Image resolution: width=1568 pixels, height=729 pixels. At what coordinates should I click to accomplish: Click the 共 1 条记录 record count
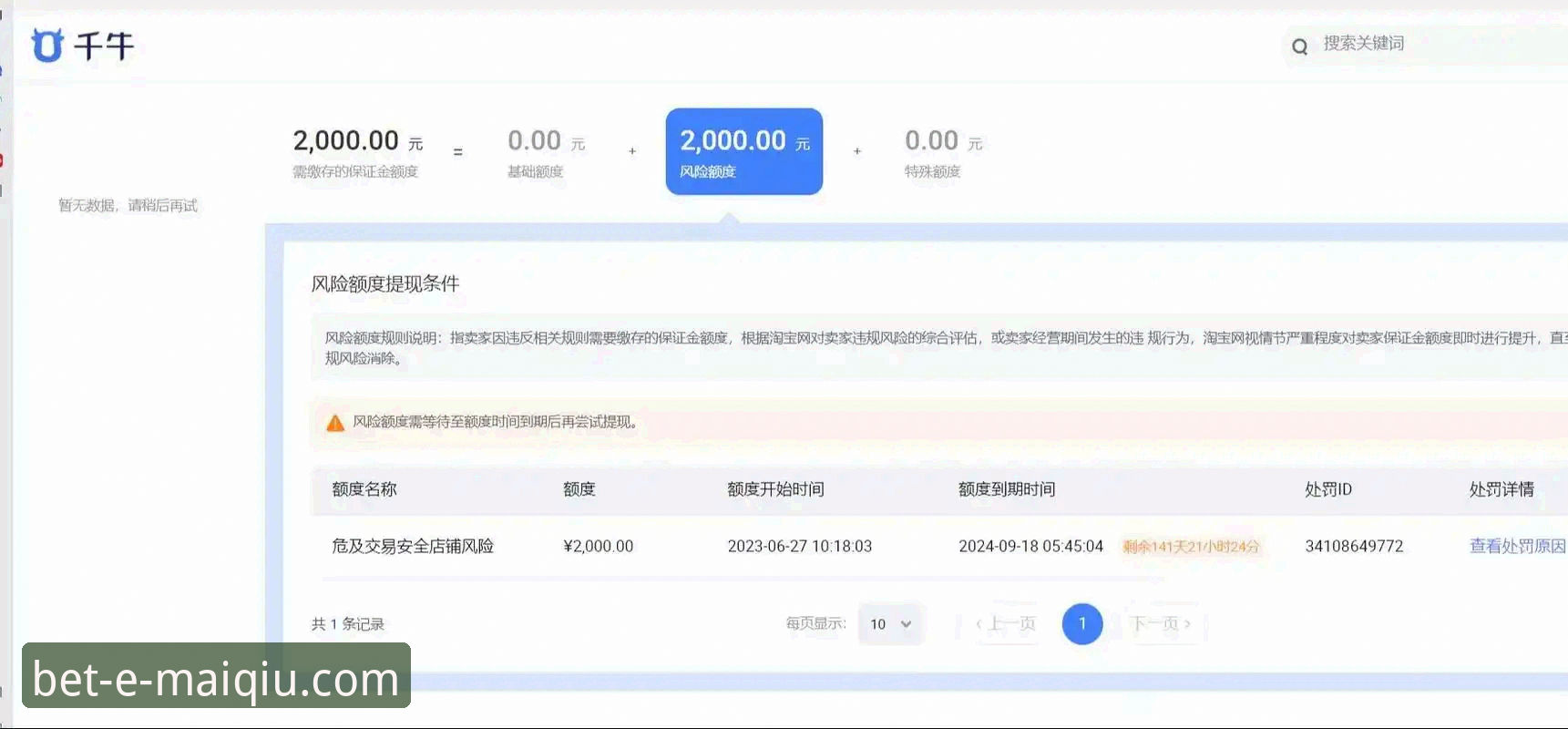click(348, 624)
